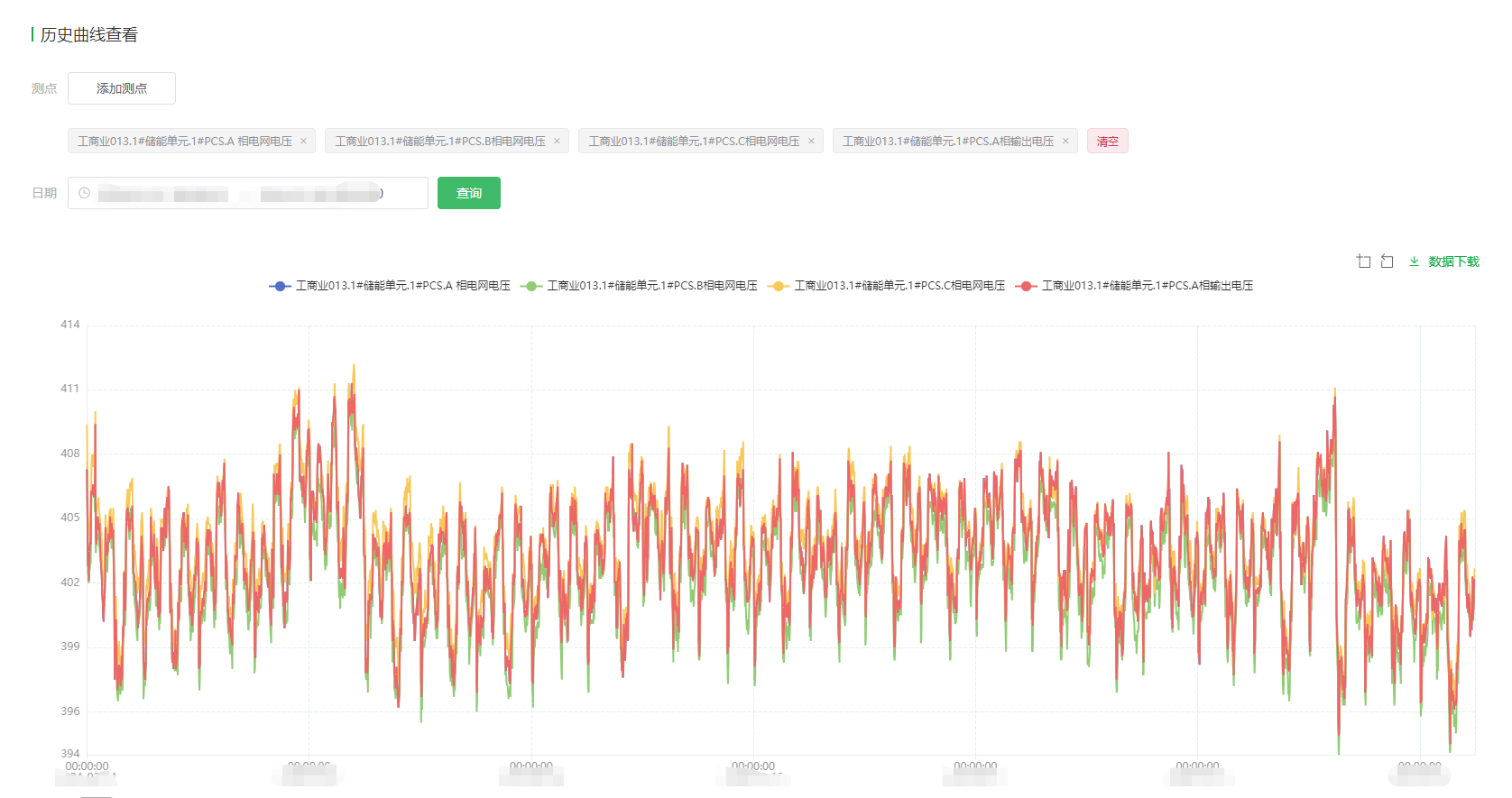Click the blue legend marker icon
1512x798 pixels.
click(280, 286)
